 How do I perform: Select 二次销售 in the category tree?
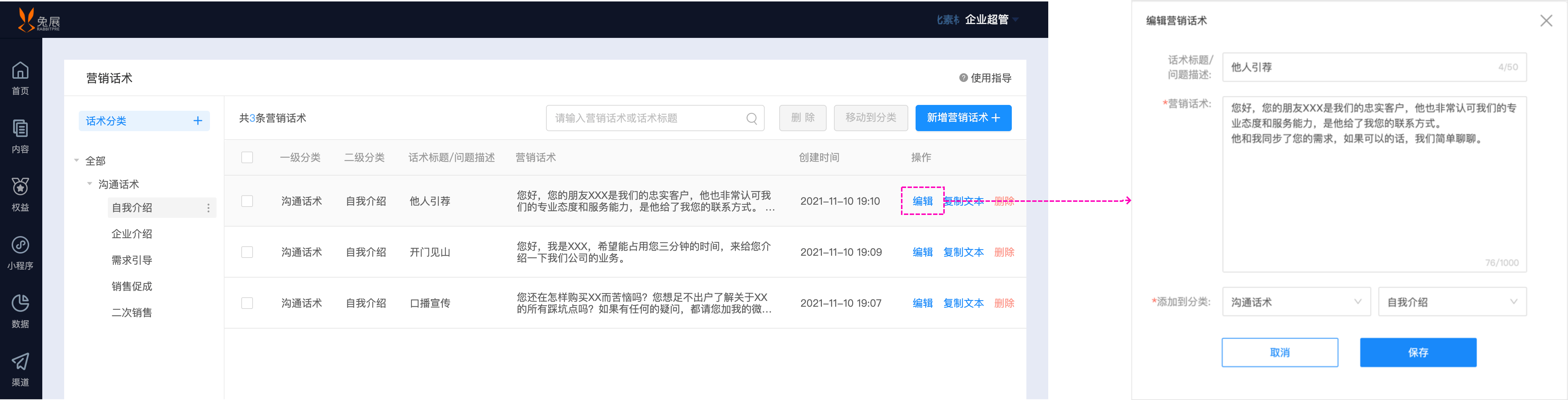coord(132,312)
